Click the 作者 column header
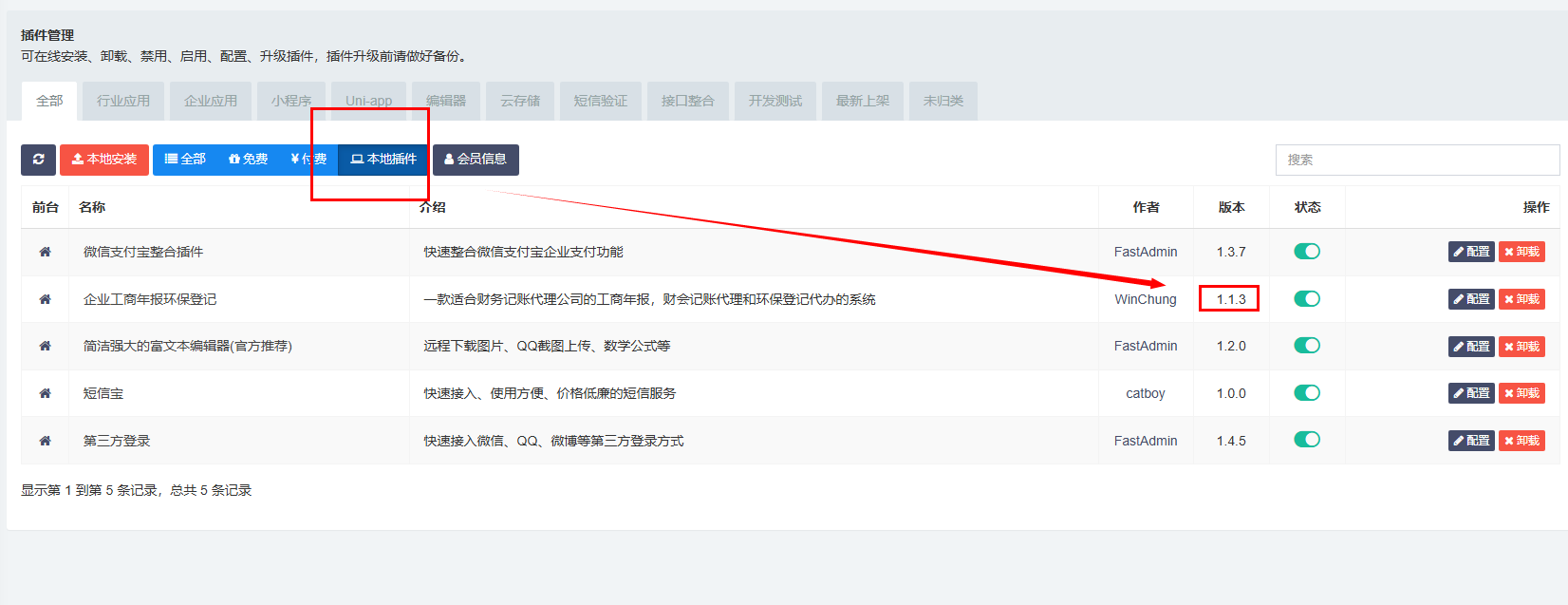1568x605 pixels. click(x=1146, y=207)
